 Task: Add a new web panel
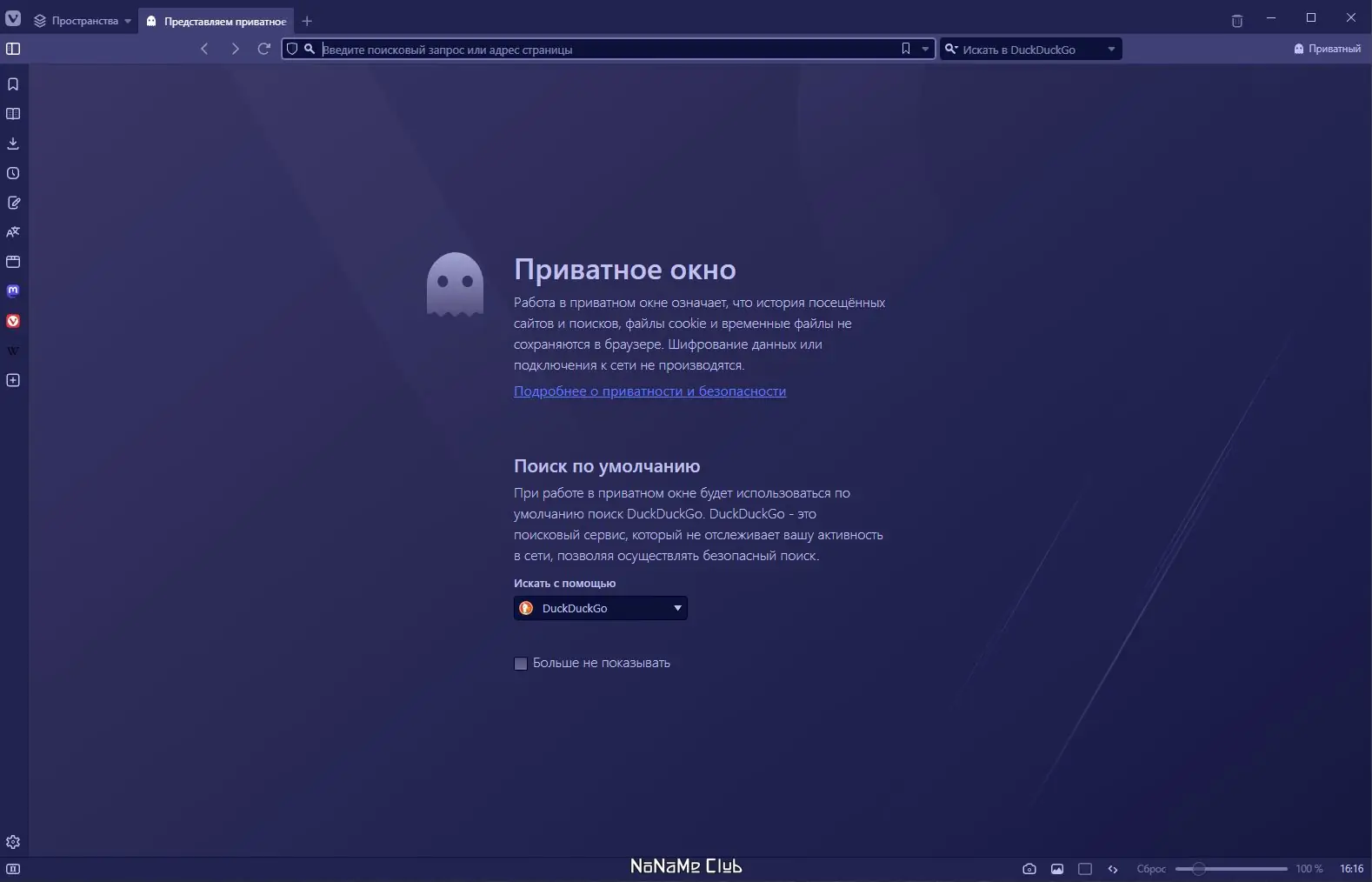point(13,380)
